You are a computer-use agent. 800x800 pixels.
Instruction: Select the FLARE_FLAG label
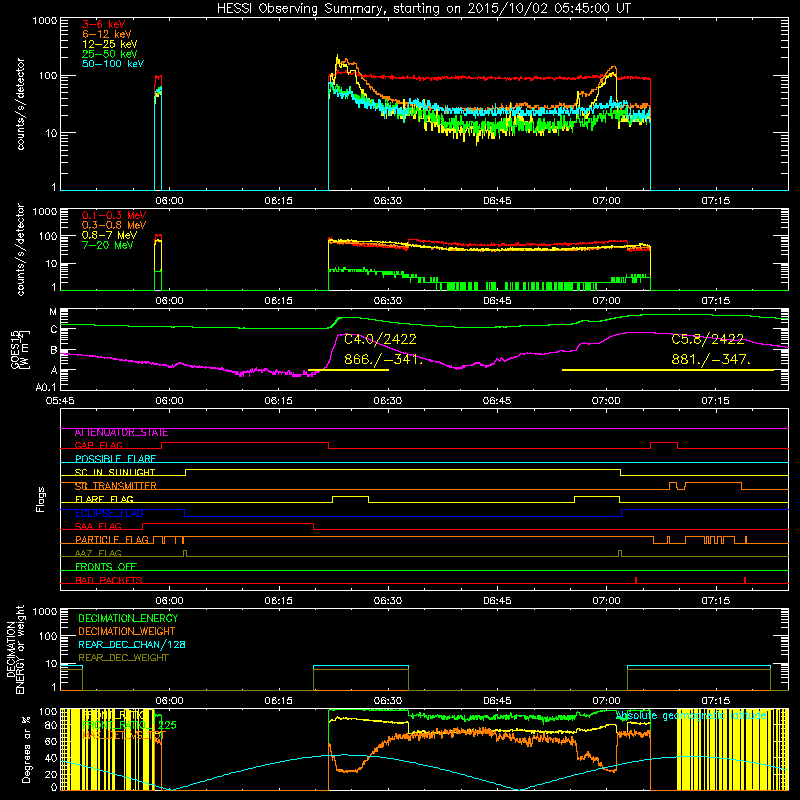pos(104,499)
